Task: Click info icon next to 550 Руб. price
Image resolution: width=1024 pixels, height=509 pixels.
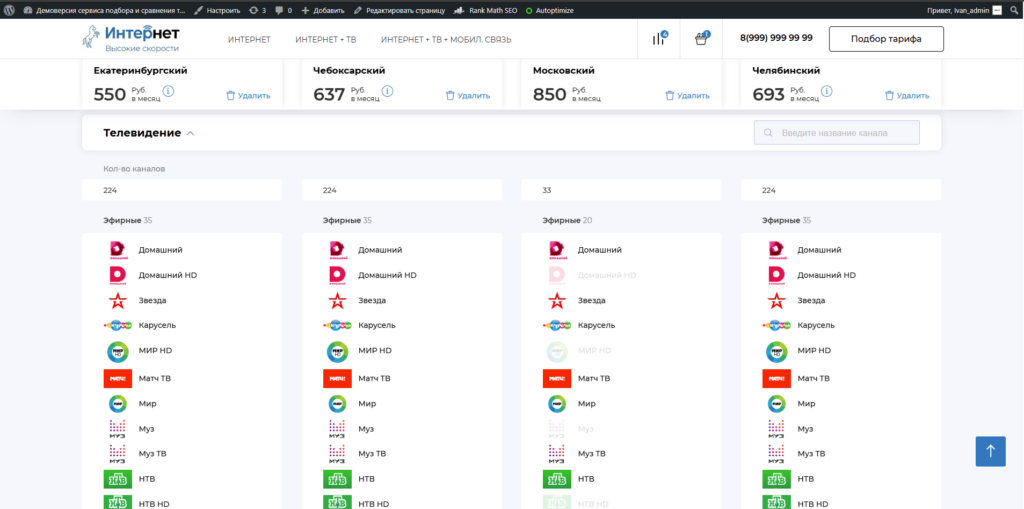Action: [168, 91]
